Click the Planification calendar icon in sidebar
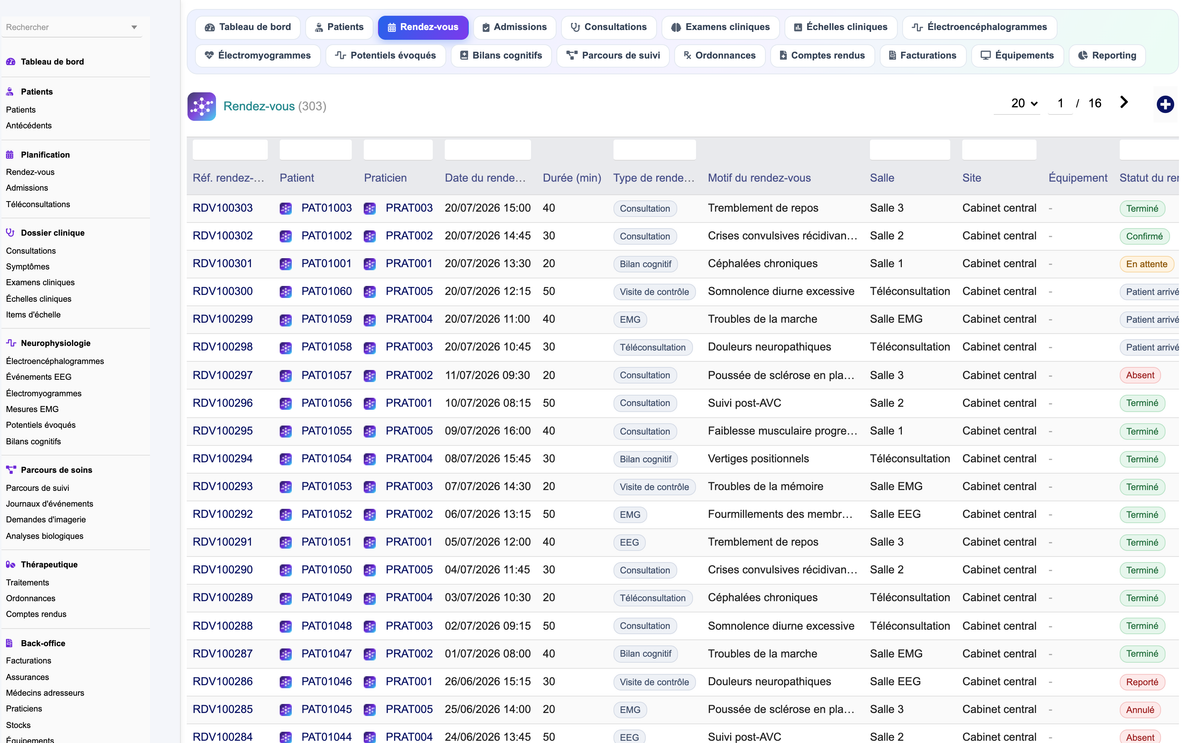Viewport: 1200px width, 743px height. coord(11,155)
